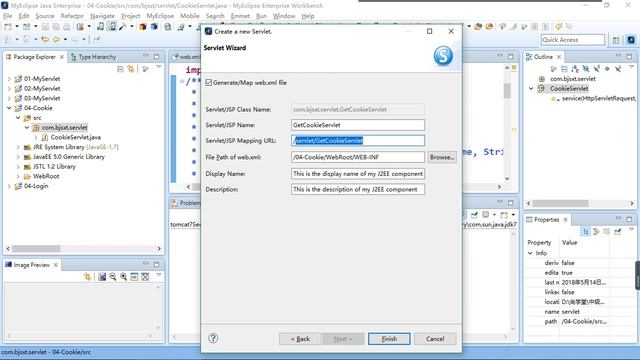Viewport: 640px width, 360px height.
Task: Open the Window menu
Action: [284, 16]
